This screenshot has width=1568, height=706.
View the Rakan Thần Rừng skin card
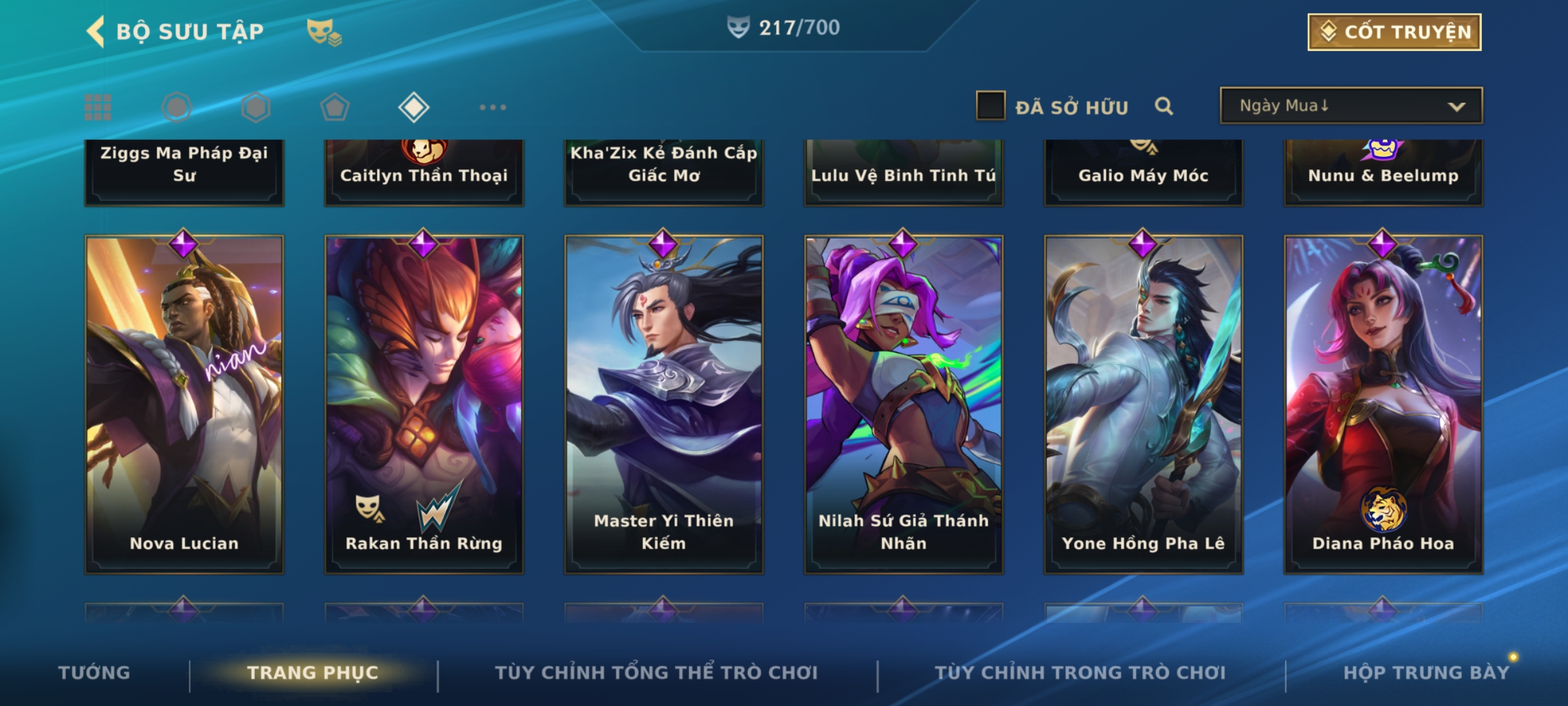tap(424, 404)
